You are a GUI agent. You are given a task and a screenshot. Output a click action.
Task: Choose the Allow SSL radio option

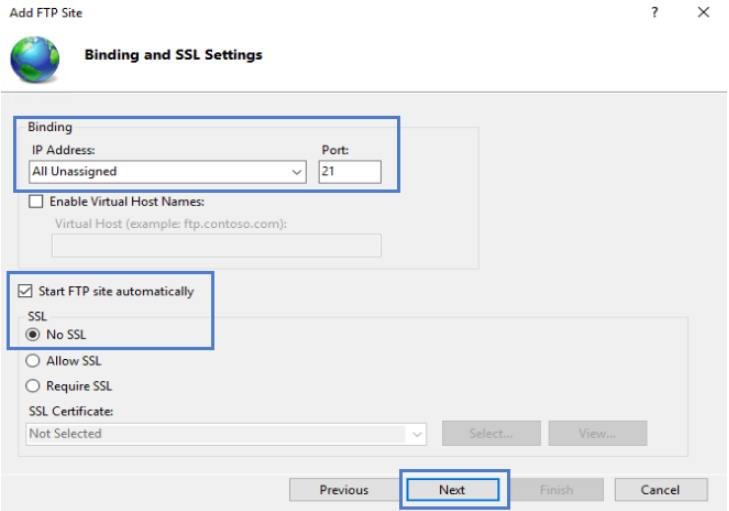click(33, 361)
